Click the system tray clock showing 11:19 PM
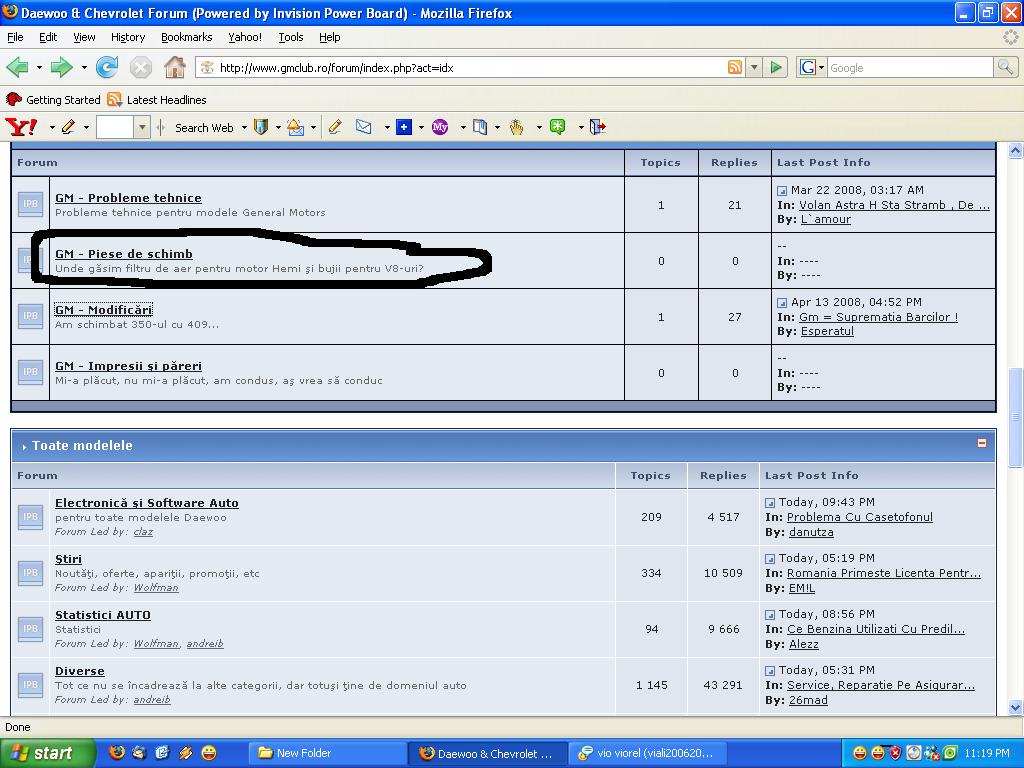 coord(987,753)
